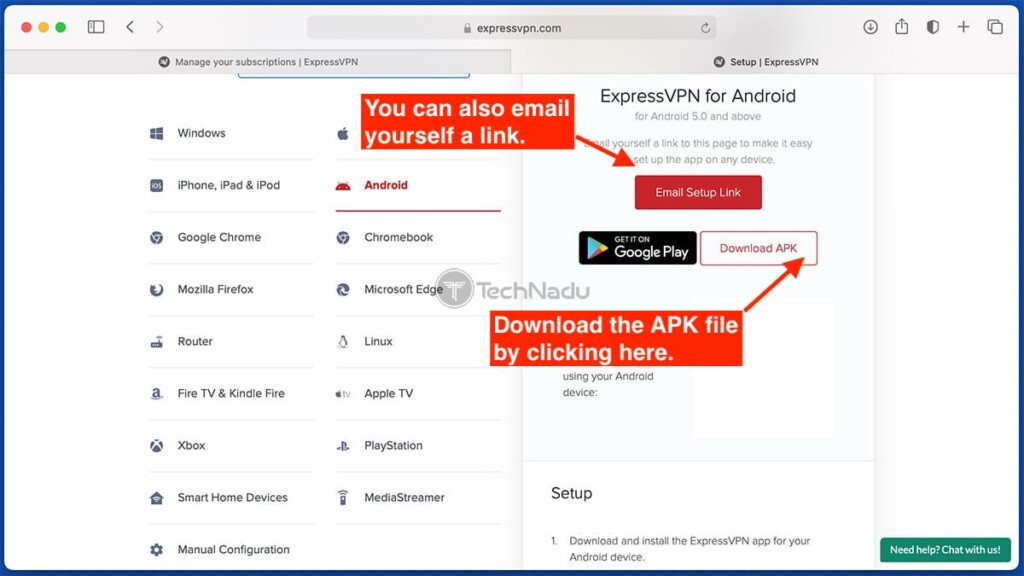Click the MediaStreamer icon
Viewport: 1024px width, 576px height.
coord(343,498)
